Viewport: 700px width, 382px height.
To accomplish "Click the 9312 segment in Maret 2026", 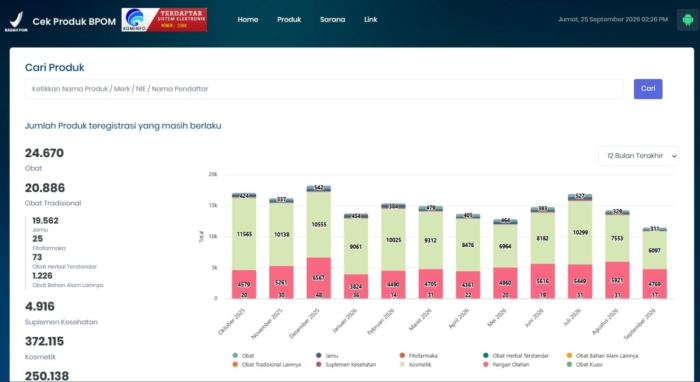I will coord(431,240).
